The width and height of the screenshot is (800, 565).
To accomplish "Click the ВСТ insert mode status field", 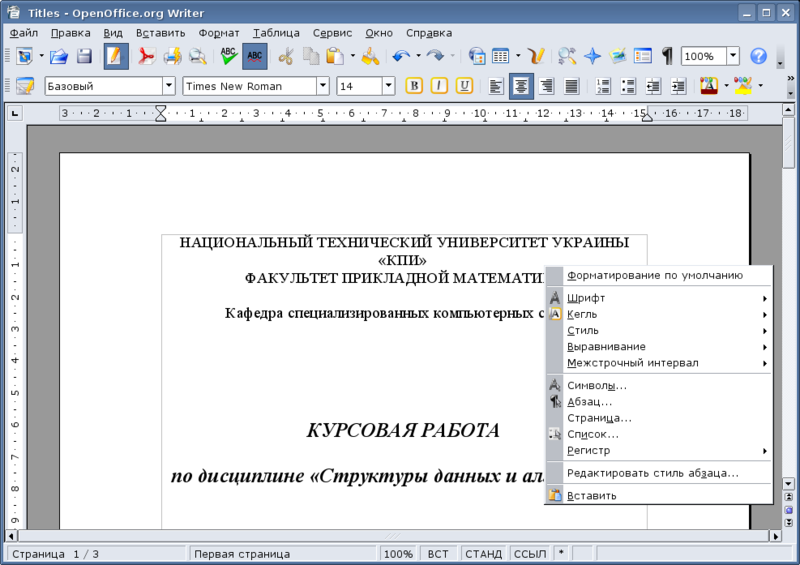I will tap(438, 554).
